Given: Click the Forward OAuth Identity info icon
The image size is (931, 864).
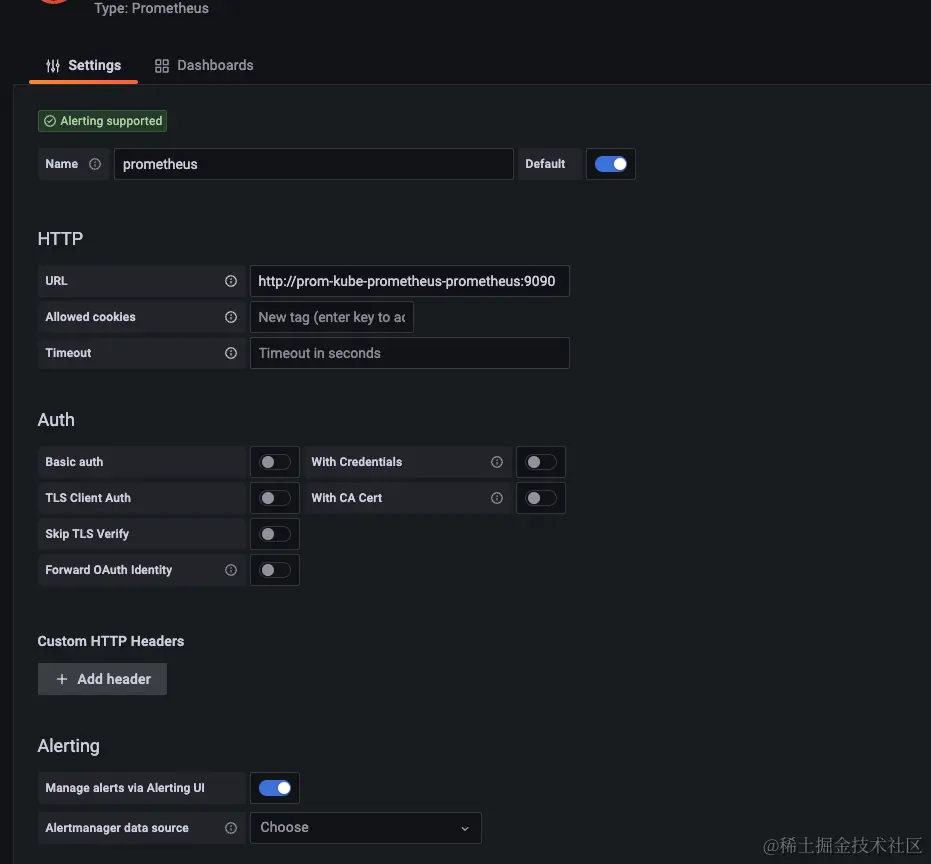Looking at the screenshot, I should coord(231,570).
